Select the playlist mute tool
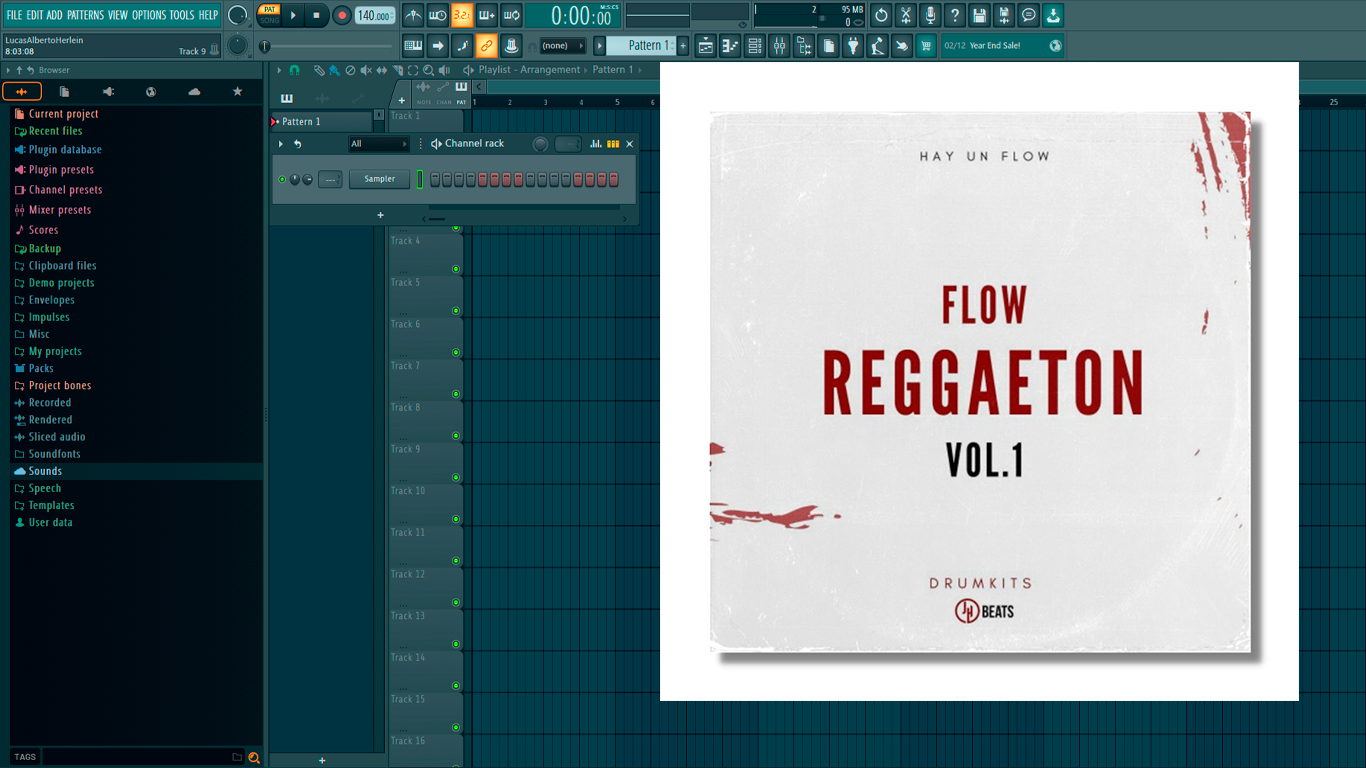The height and width of the screenshot is (768, 1366). pos(366,70)
